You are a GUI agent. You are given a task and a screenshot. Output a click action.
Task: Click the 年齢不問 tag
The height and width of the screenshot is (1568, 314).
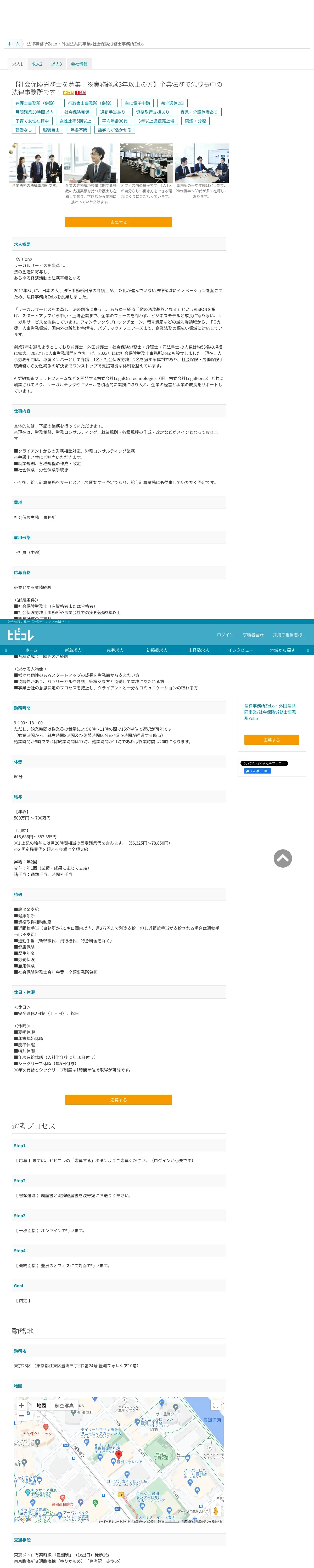coord(79,130)
